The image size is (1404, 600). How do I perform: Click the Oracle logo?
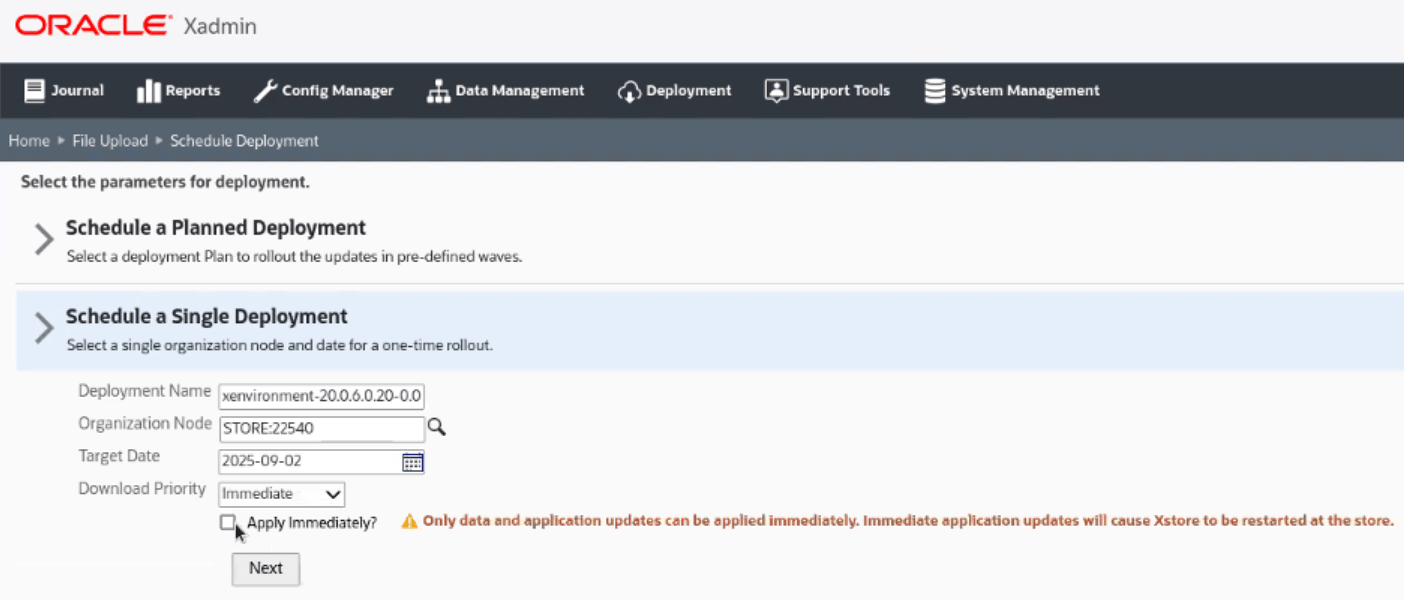tap(93, 26)
